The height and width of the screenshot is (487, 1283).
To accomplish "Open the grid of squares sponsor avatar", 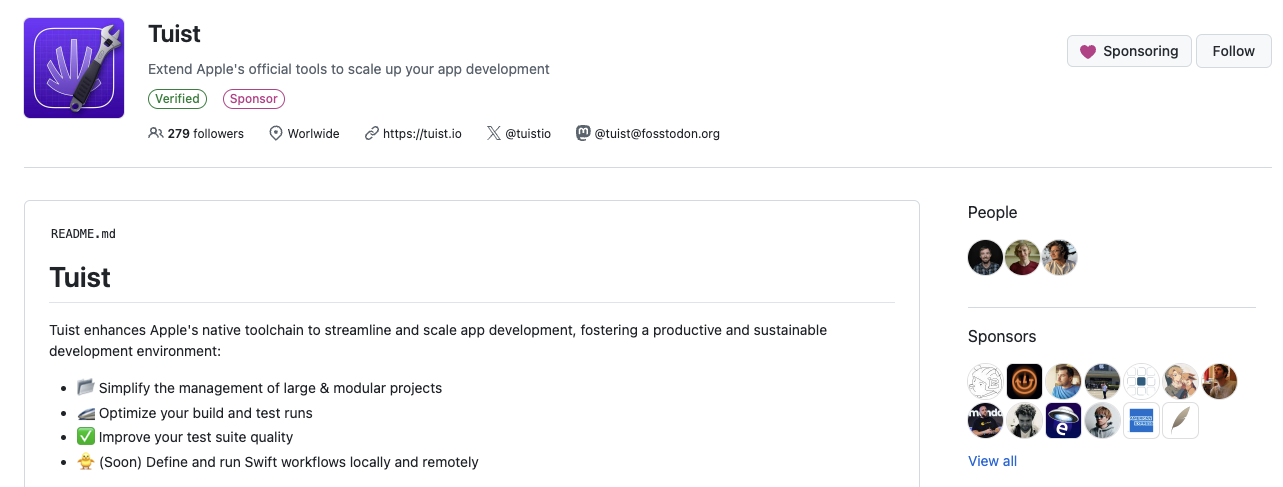I will [x=1142, y=381].
